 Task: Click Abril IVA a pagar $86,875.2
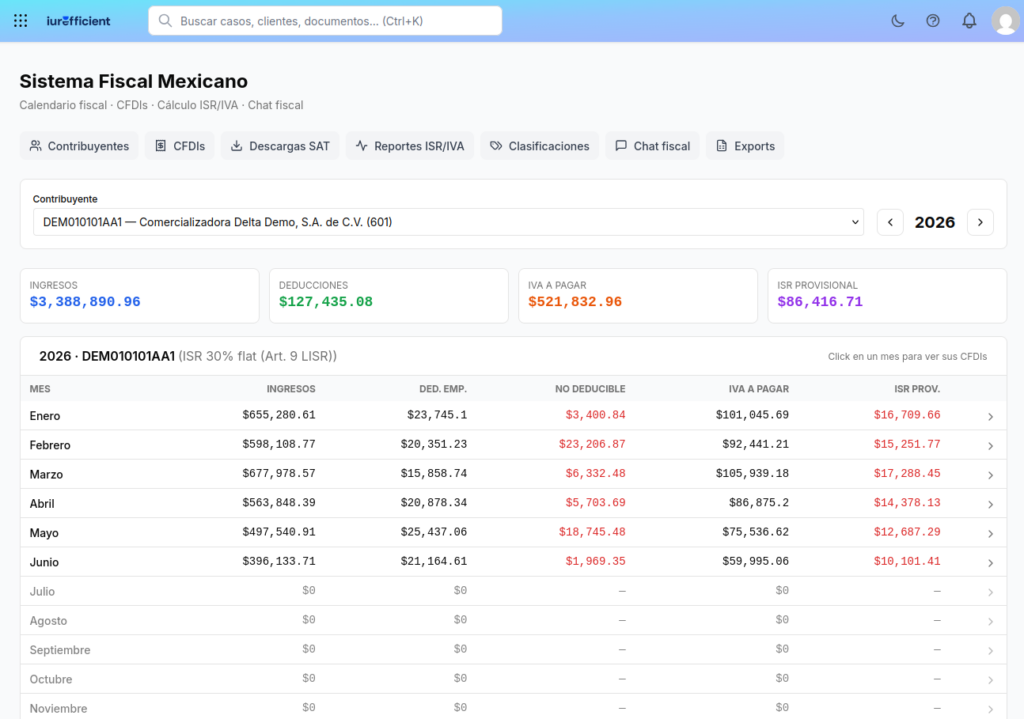(759, 503)
